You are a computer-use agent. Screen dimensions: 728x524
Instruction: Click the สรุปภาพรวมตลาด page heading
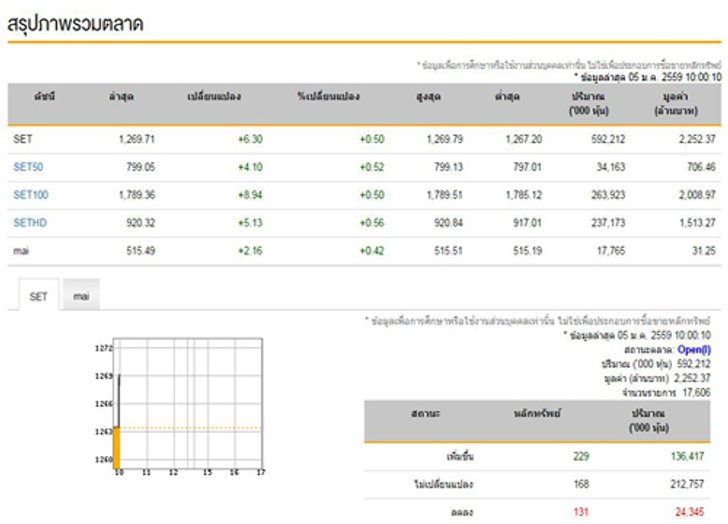click(75, 24)
